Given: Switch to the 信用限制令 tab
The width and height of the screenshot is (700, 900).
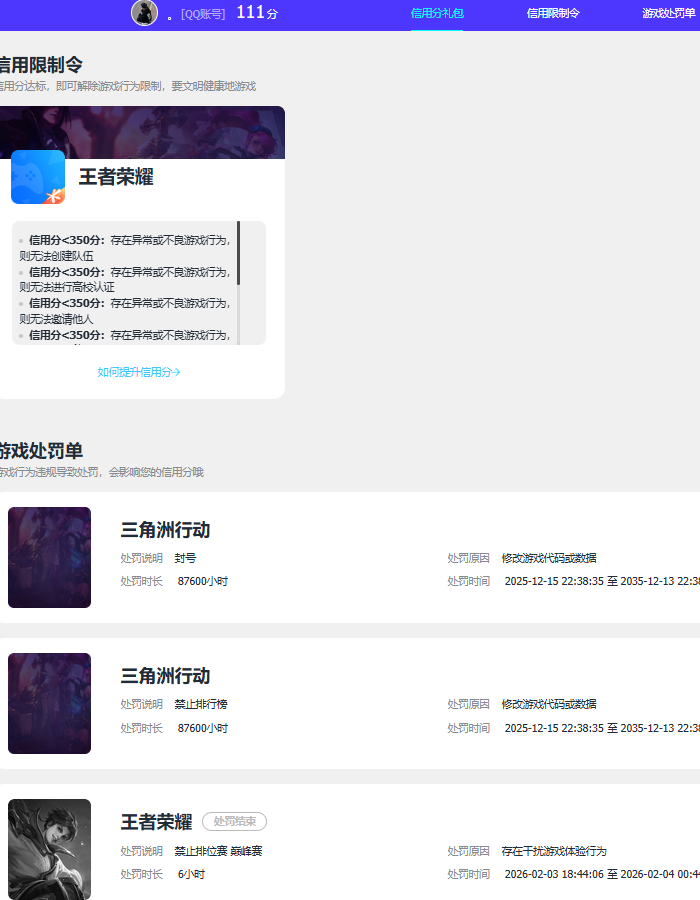Looking at the screenshot, I should tap(553, 13).
